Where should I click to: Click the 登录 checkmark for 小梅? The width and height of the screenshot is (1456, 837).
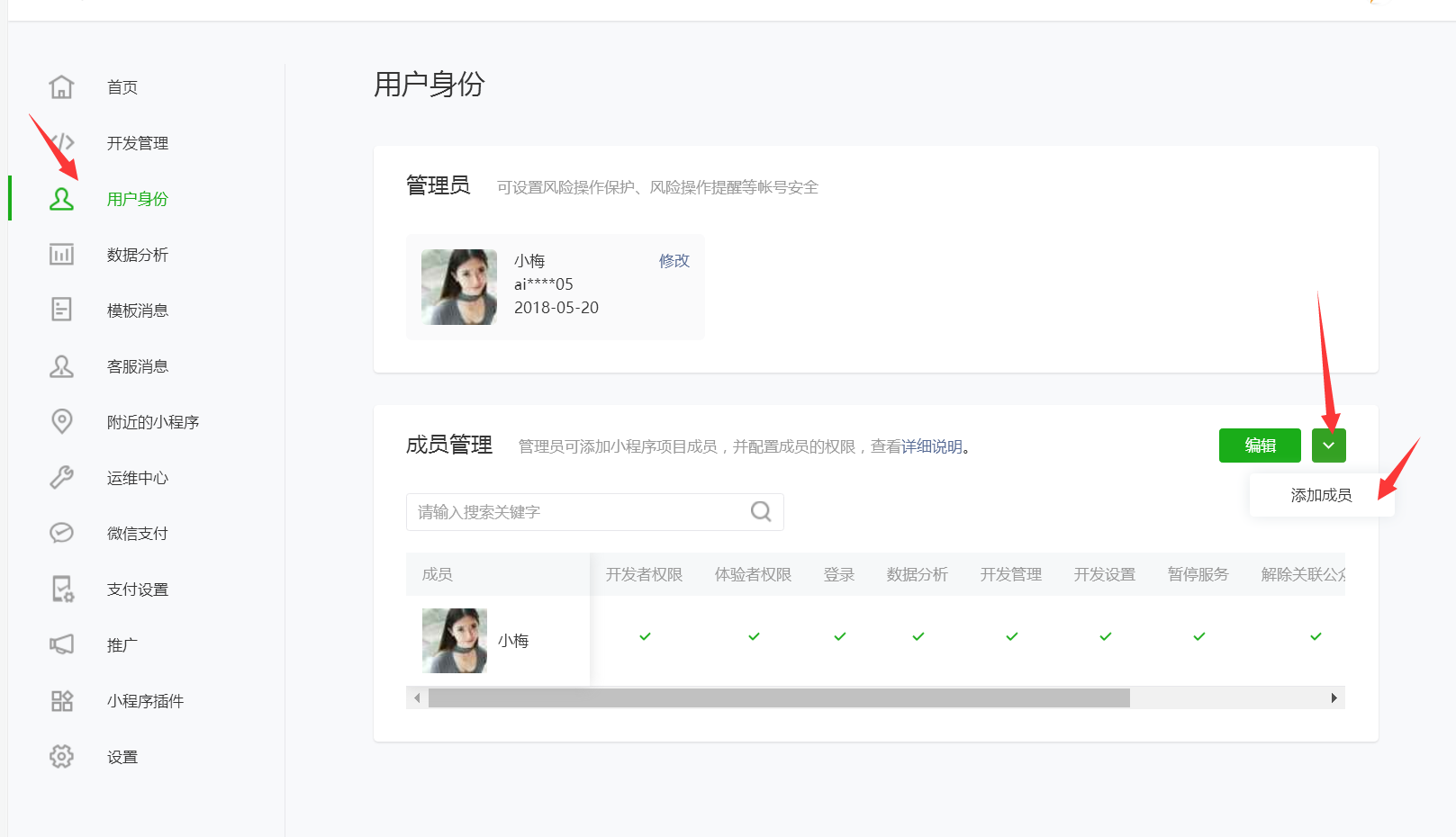[839, 636]
